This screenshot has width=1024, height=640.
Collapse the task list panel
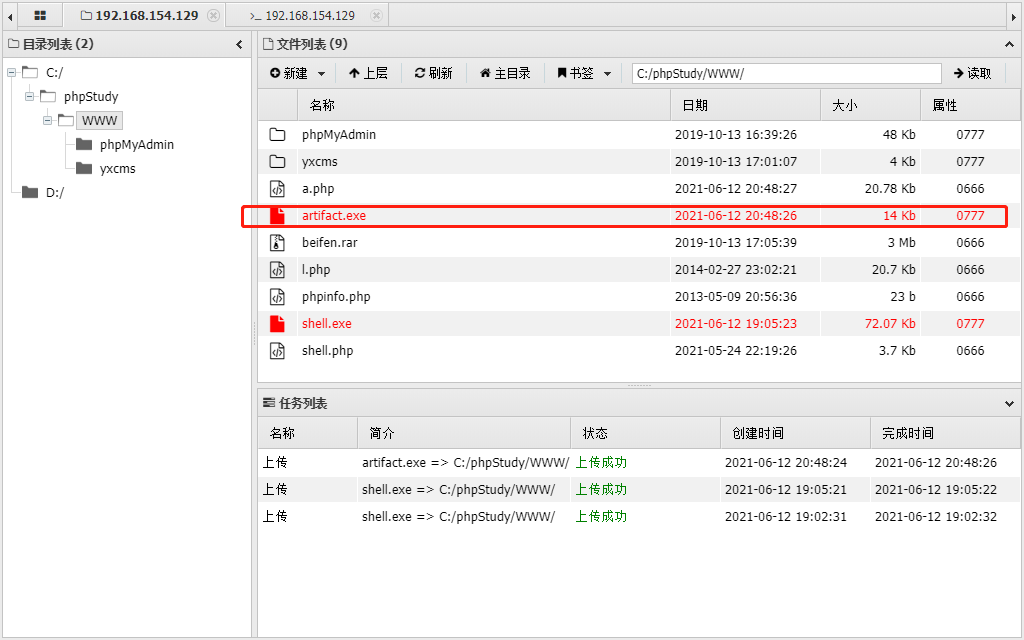[x=1009, y=404]
